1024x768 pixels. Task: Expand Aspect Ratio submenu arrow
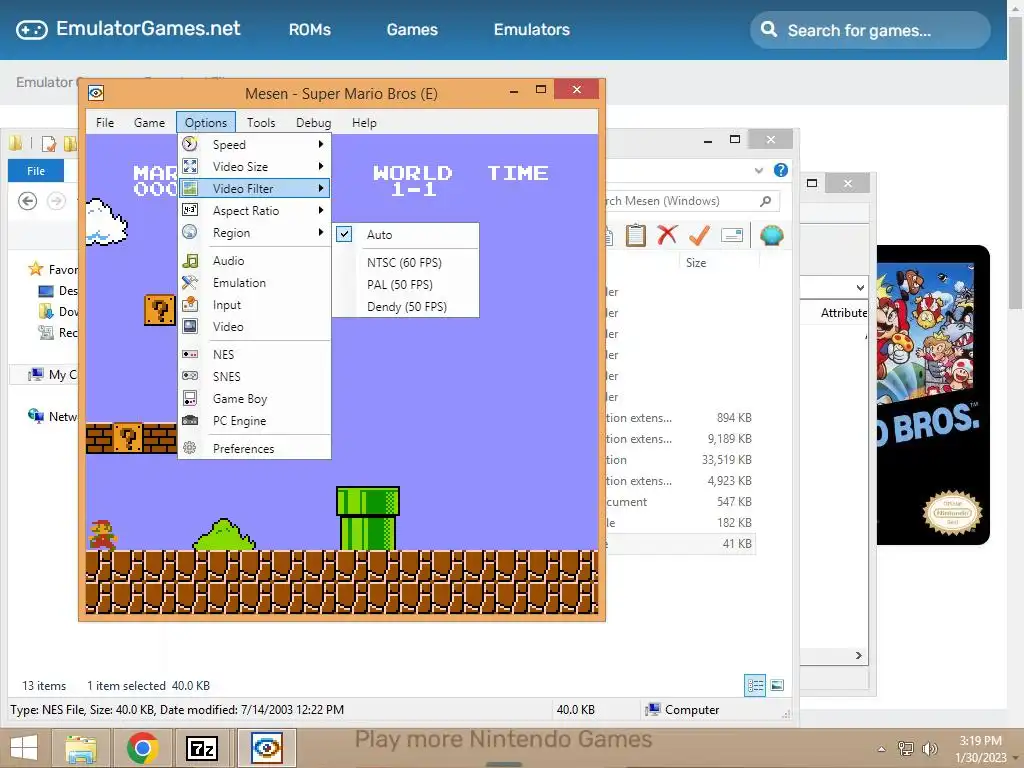point(321,210)
